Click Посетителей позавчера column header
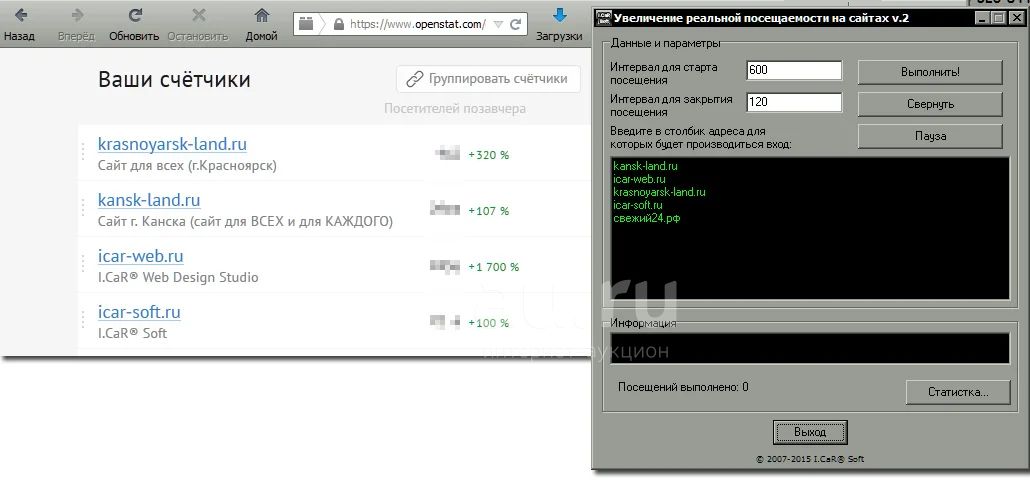This screenshot has width=1030, height=483. point(455,108)
